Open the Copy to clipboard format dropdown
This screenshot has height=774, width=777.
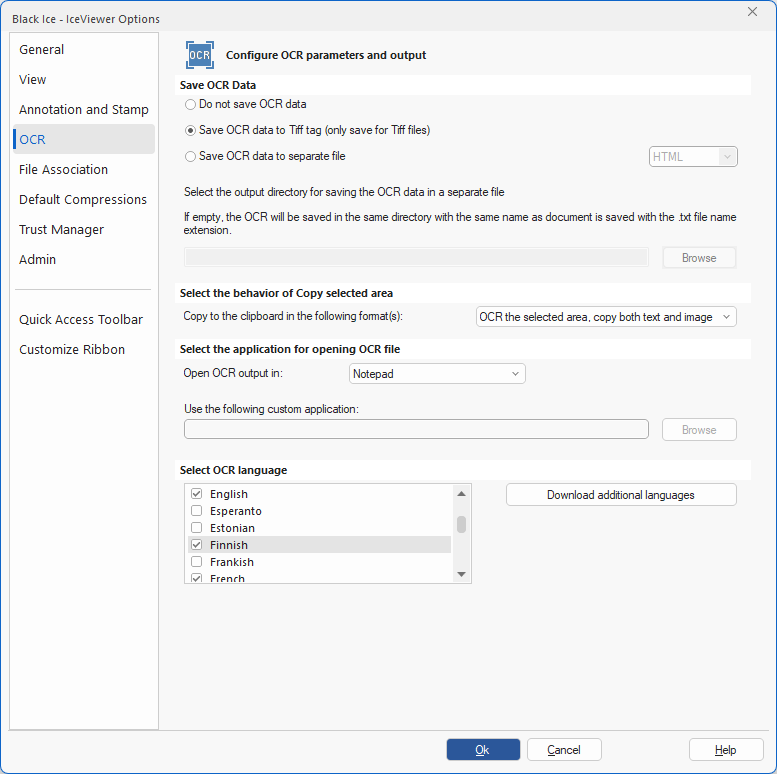(x=606, y=317)
